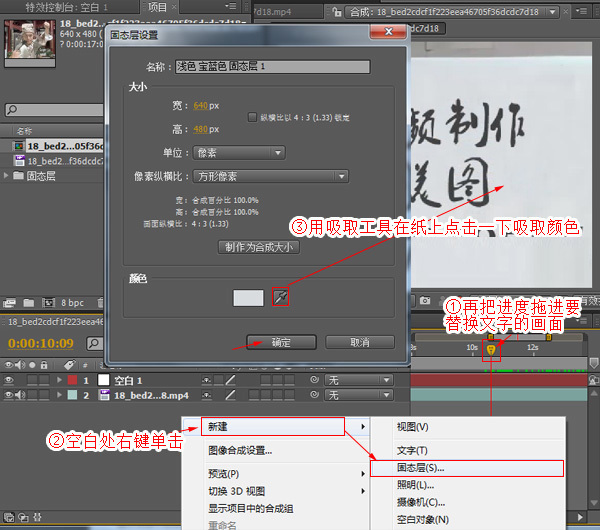Click the 制作为合成大小 button

(259, 247)
